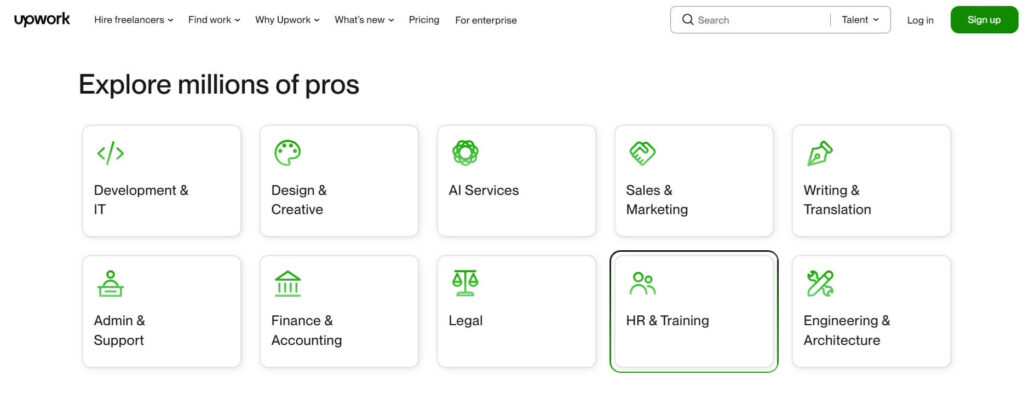The width and height of the screenshot is (1024, 398).
Task: Select the AI Services label
Action: [x=484, y=190]
